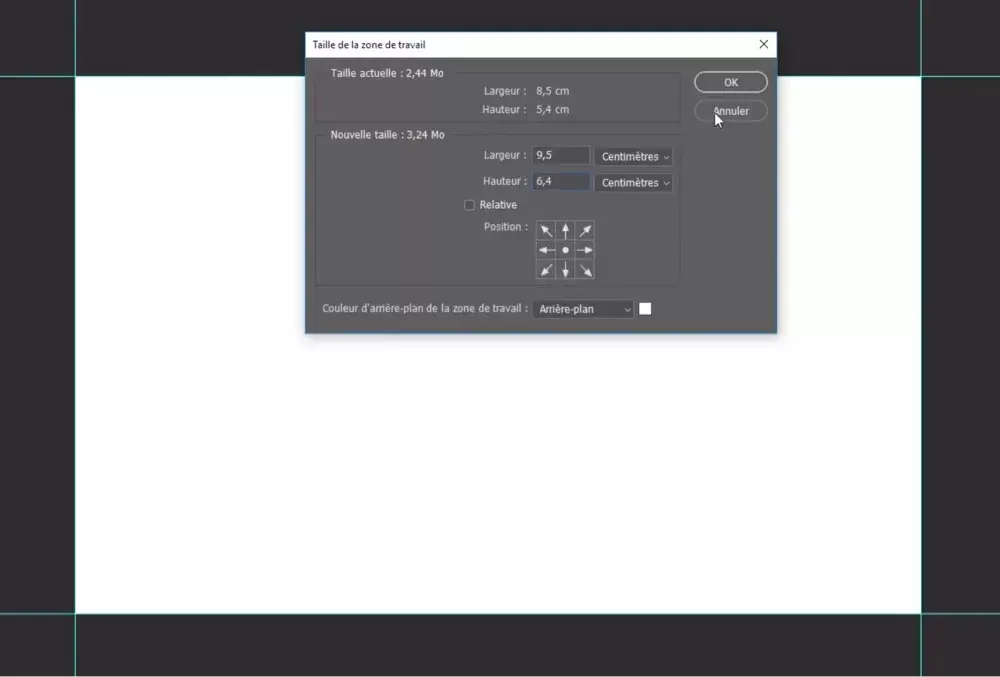This screenshot has width=1000, height=677.
Task: Confirm with the OK button
Action: point(731,82)
